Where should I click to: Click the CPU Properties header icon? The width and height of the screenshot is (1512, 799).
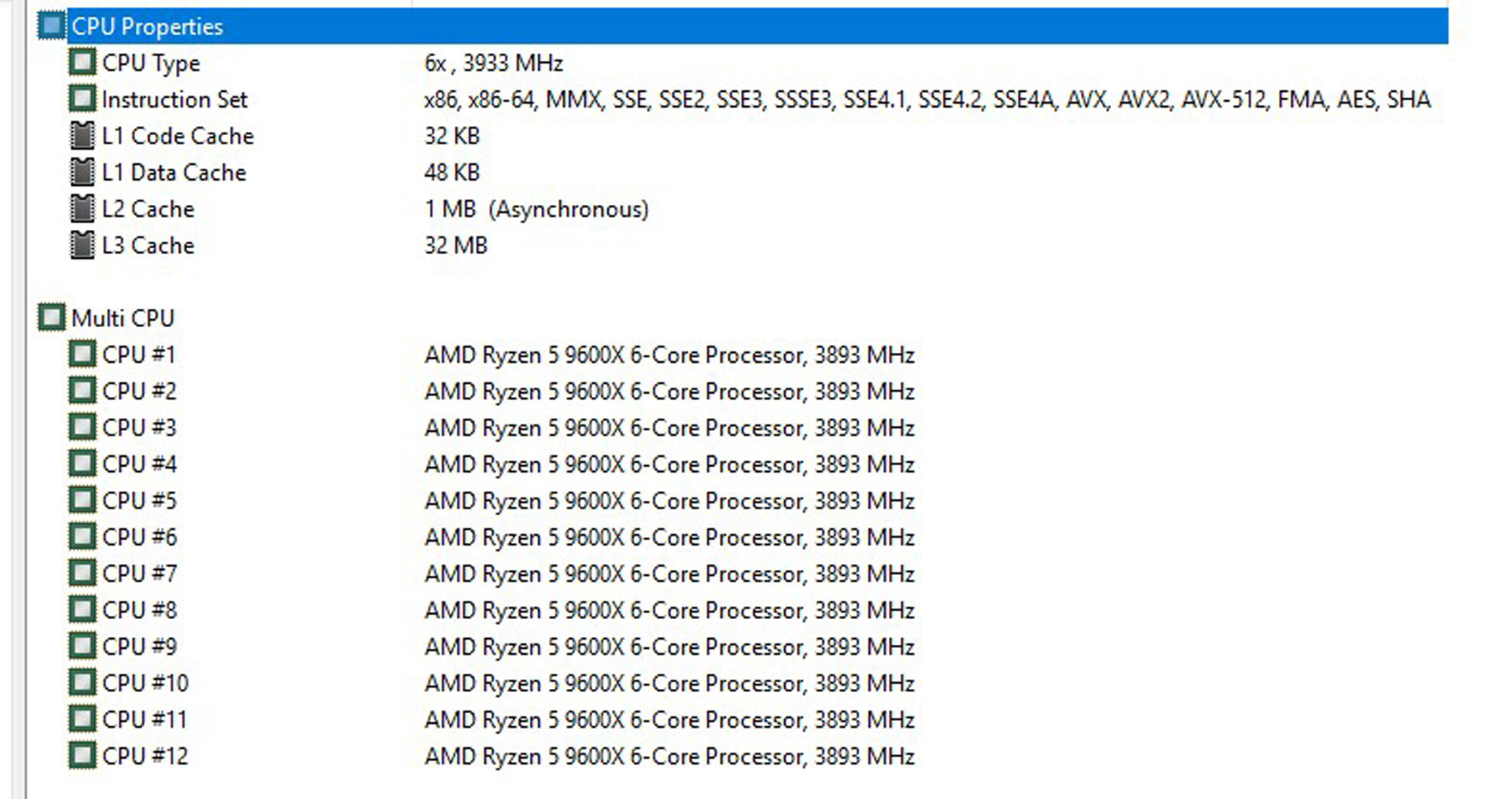pyautogui.click(x=52, y=27)
